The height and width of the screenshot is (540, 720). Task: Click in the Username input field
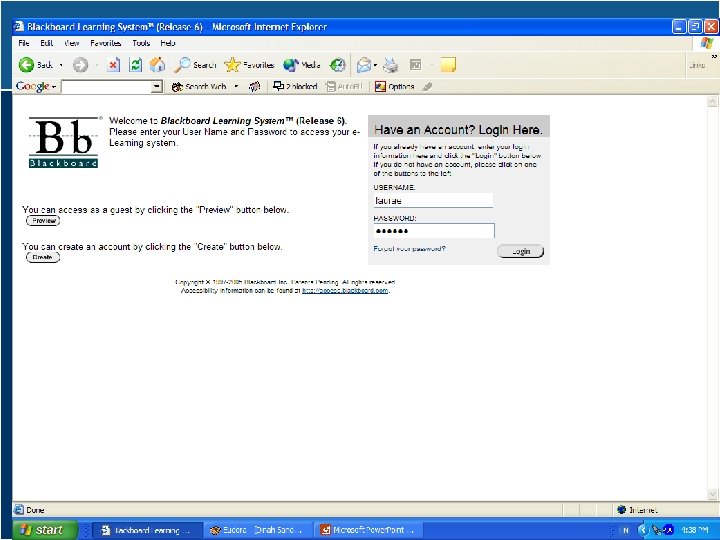click(x=433, y=200)
